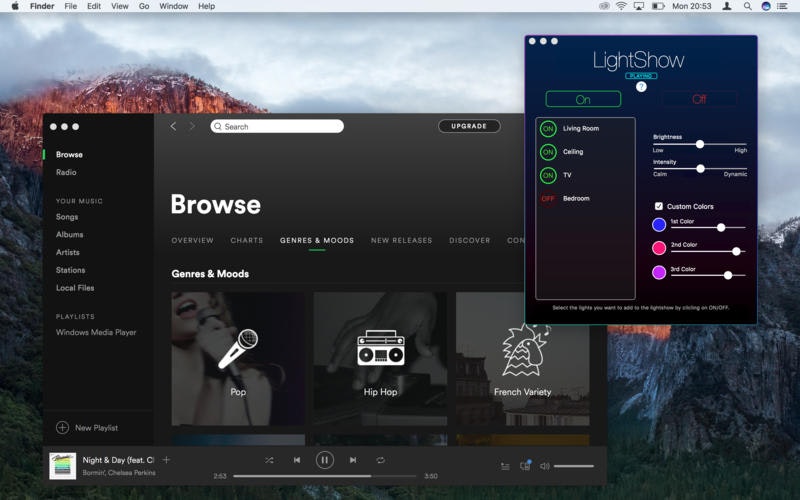Adjust the Intensity slider
The height and width of the screenshot is (500, 800).
(x=701, y=168)
